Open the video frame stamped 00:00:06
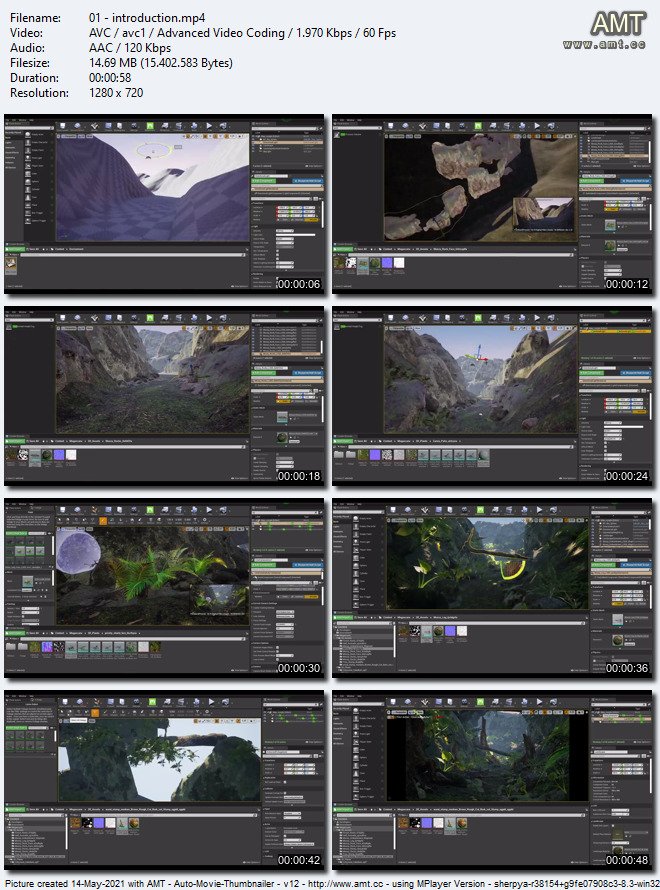This screenshot has height=890, width=660. tap(164, 204)
